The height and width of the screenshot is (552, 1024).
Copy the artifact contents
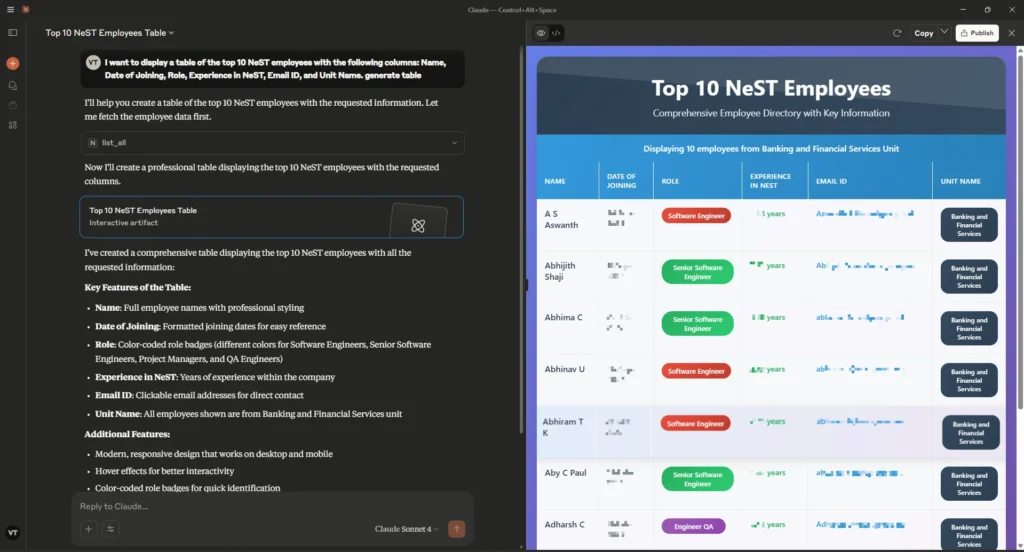click(923, 33)
